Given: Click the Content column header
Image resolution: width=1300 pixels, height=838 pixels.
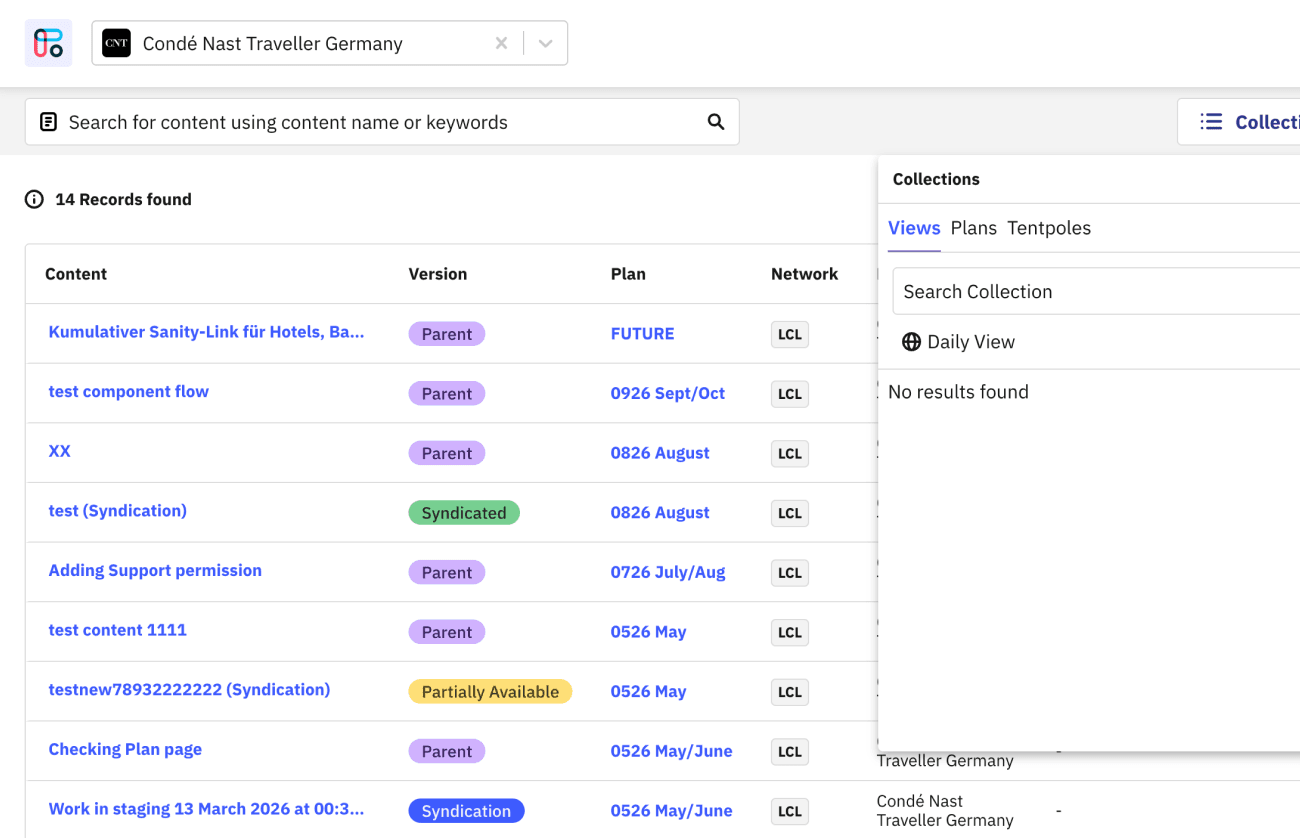Looking at the screenshot, I should point(76,274).
